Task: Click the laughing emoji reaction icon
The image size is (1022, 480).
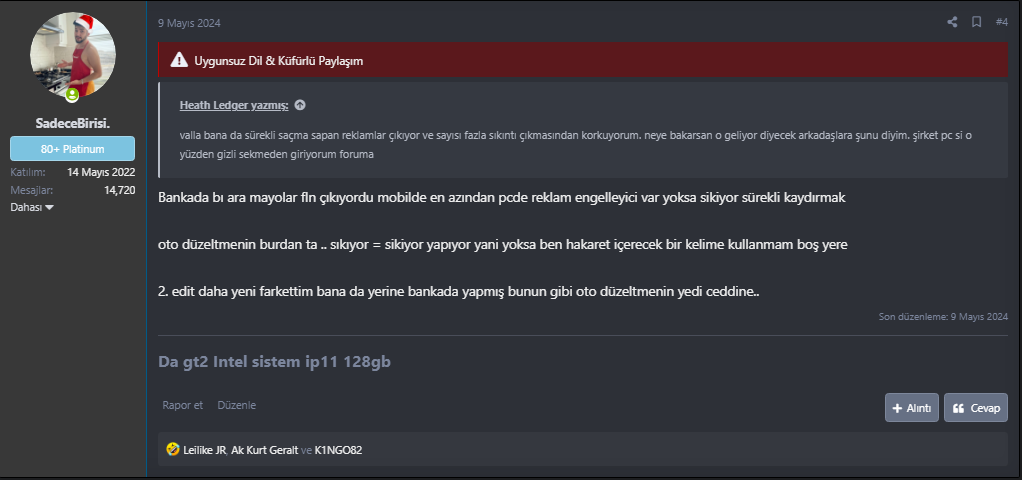Action: [173, 450]
